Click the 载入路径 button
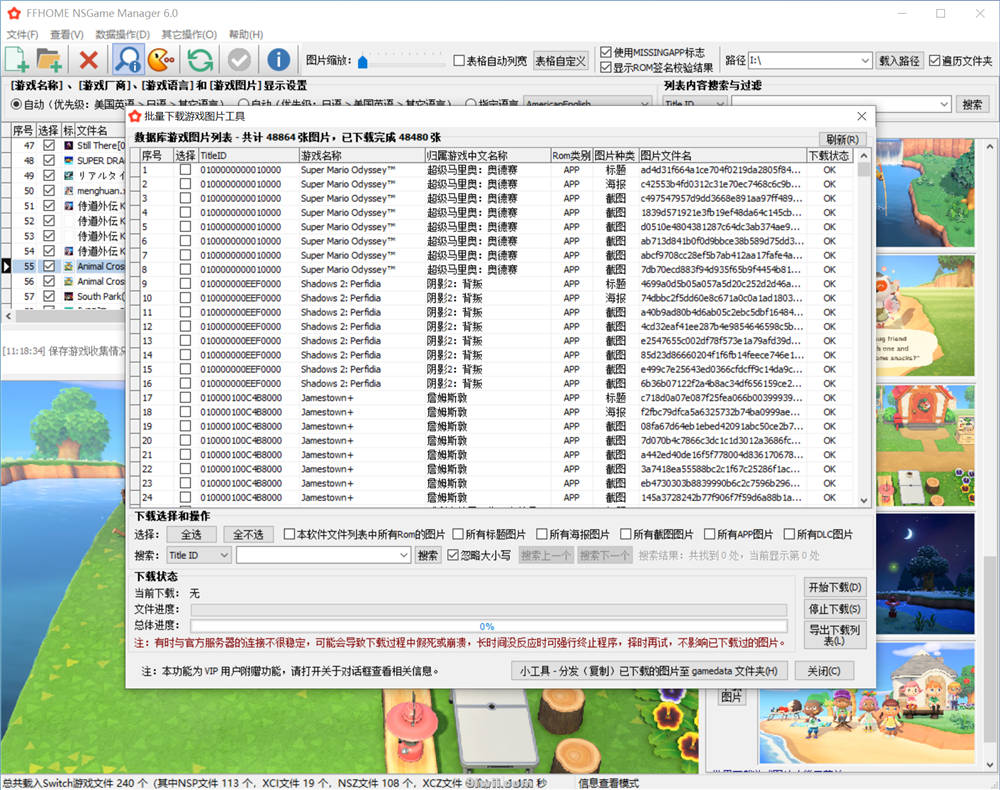 coord(899,61)
